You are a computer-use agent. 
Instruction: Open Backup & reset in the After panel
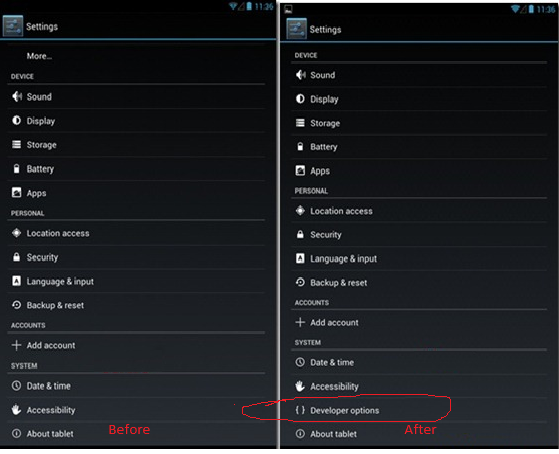[x=419, y=282]
